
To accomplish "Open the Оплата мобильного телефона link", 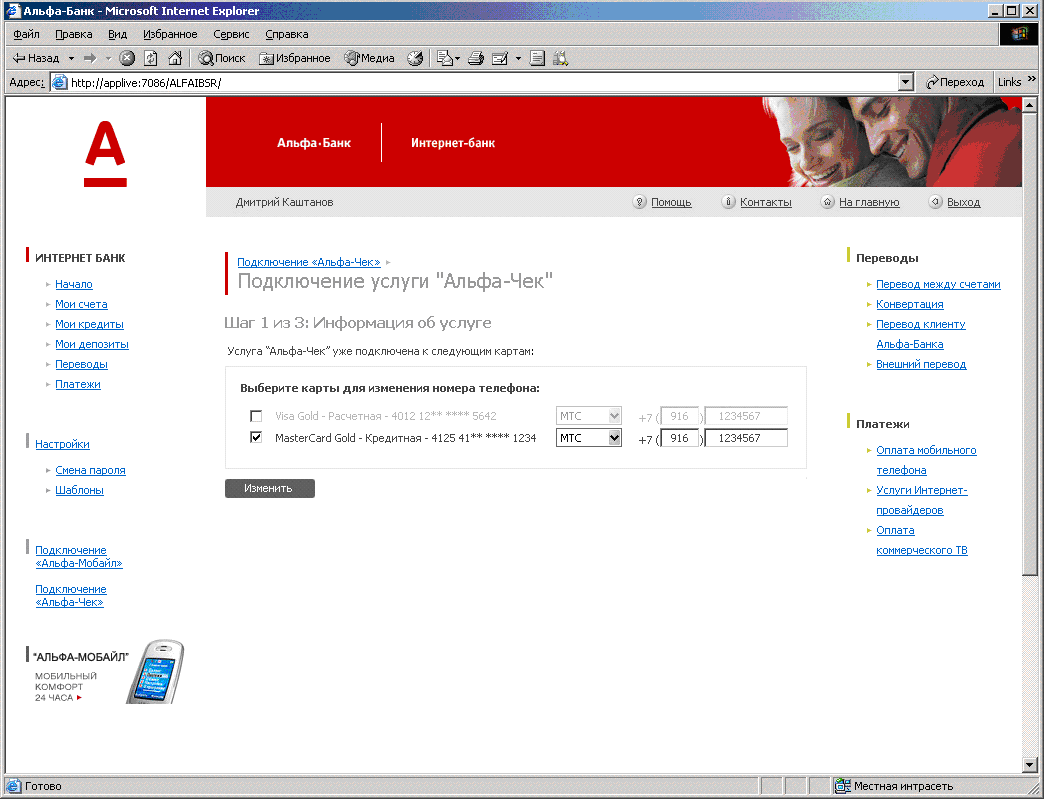I will [x=926, y=460].
